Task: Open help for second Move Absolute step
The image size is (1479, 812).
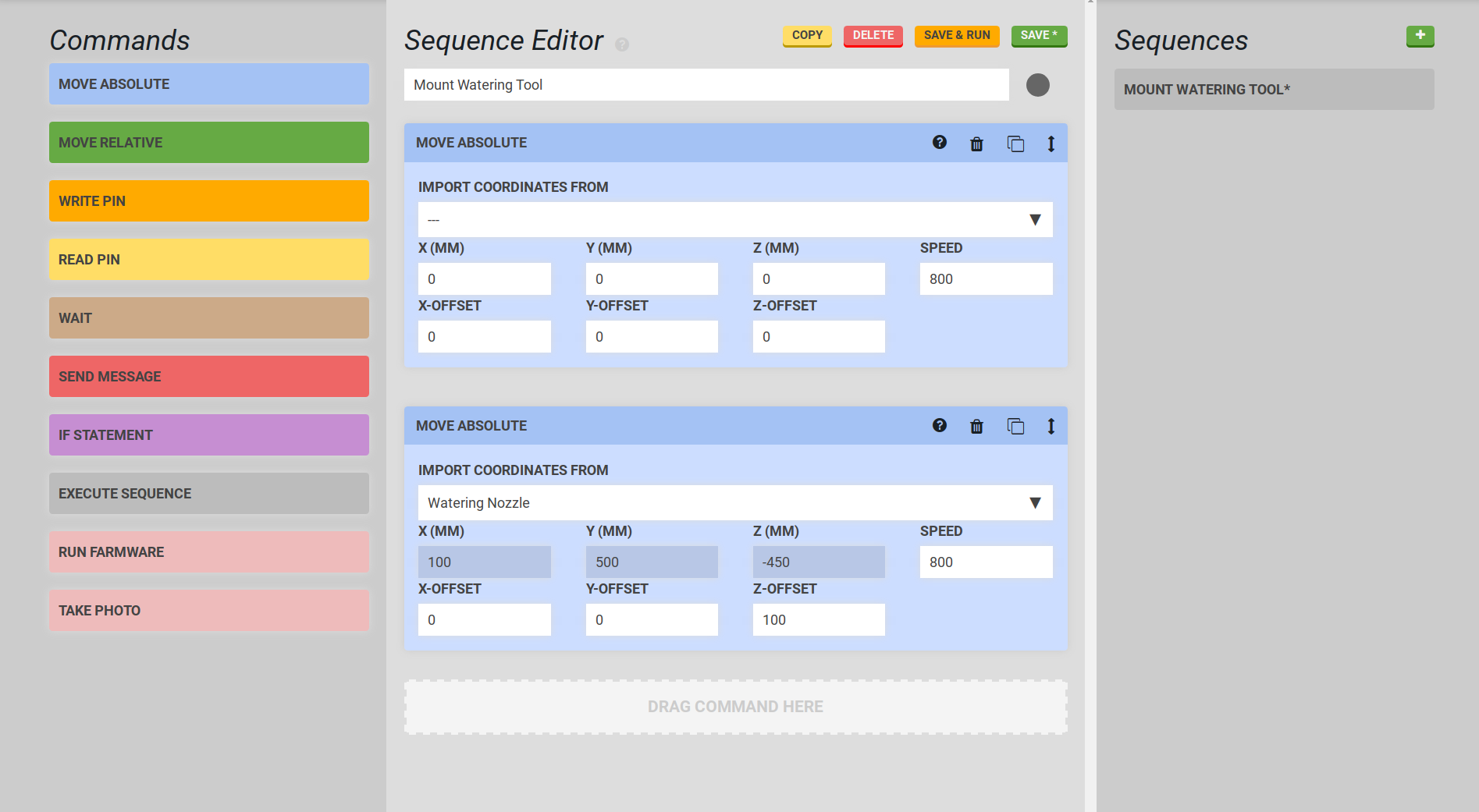Action: 939,426
